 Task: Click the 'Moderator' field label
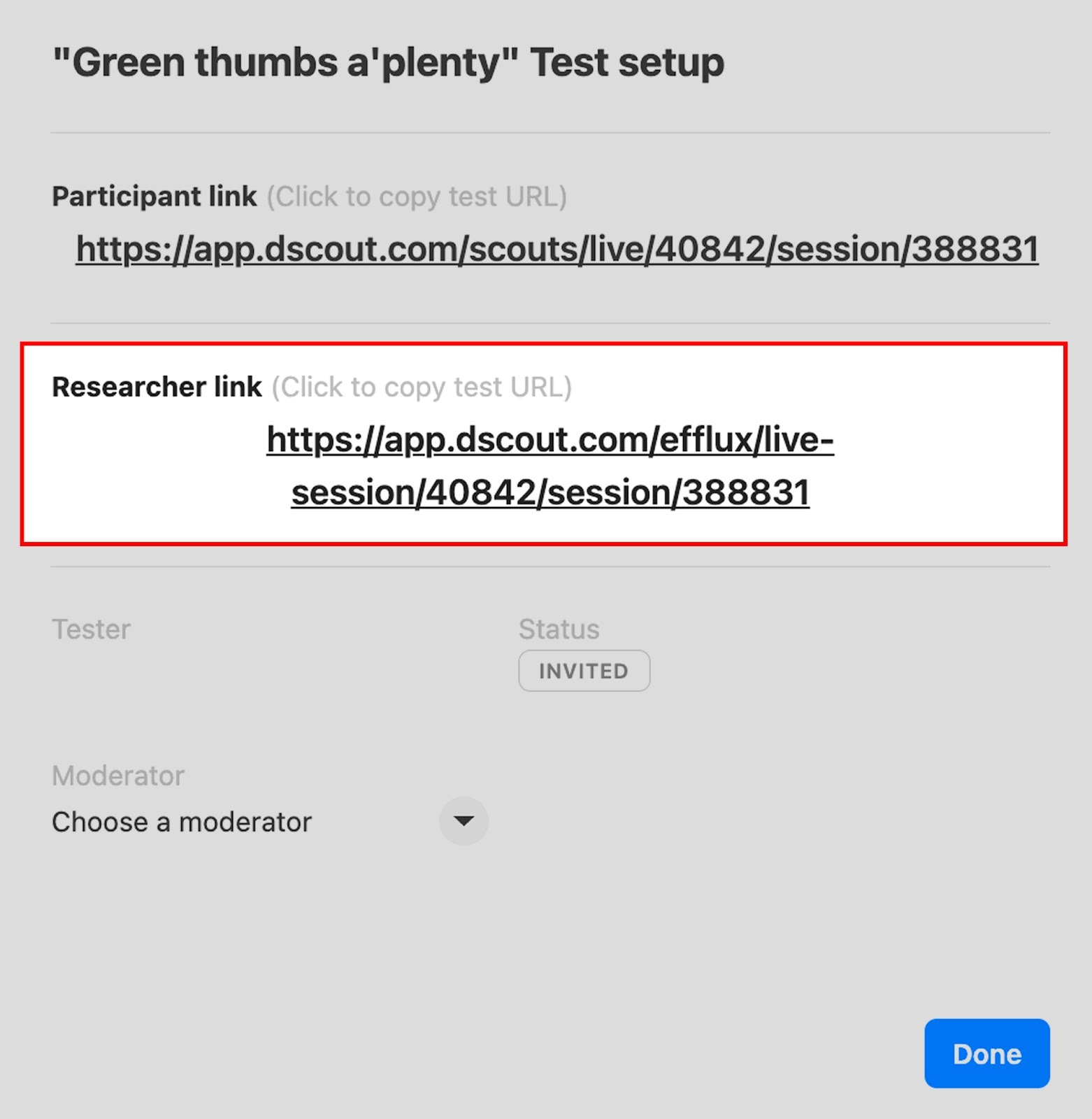point(117,776)
